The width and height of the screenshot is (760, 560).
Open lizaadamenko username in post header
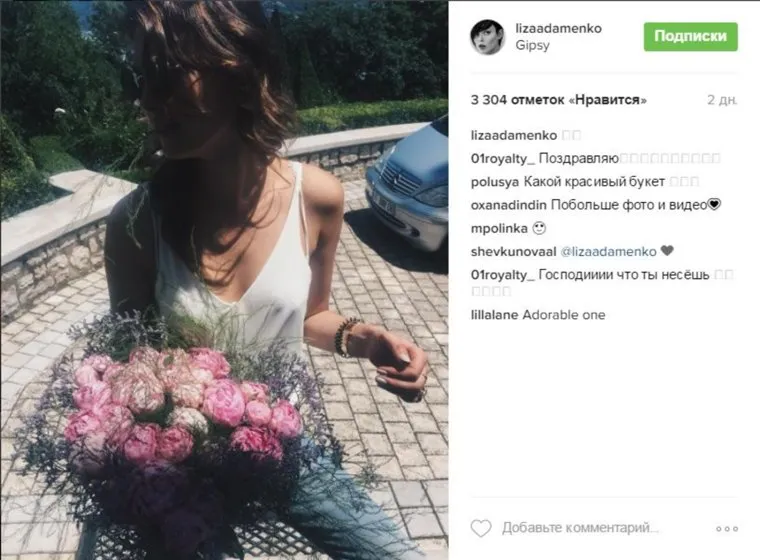point(558,28)
